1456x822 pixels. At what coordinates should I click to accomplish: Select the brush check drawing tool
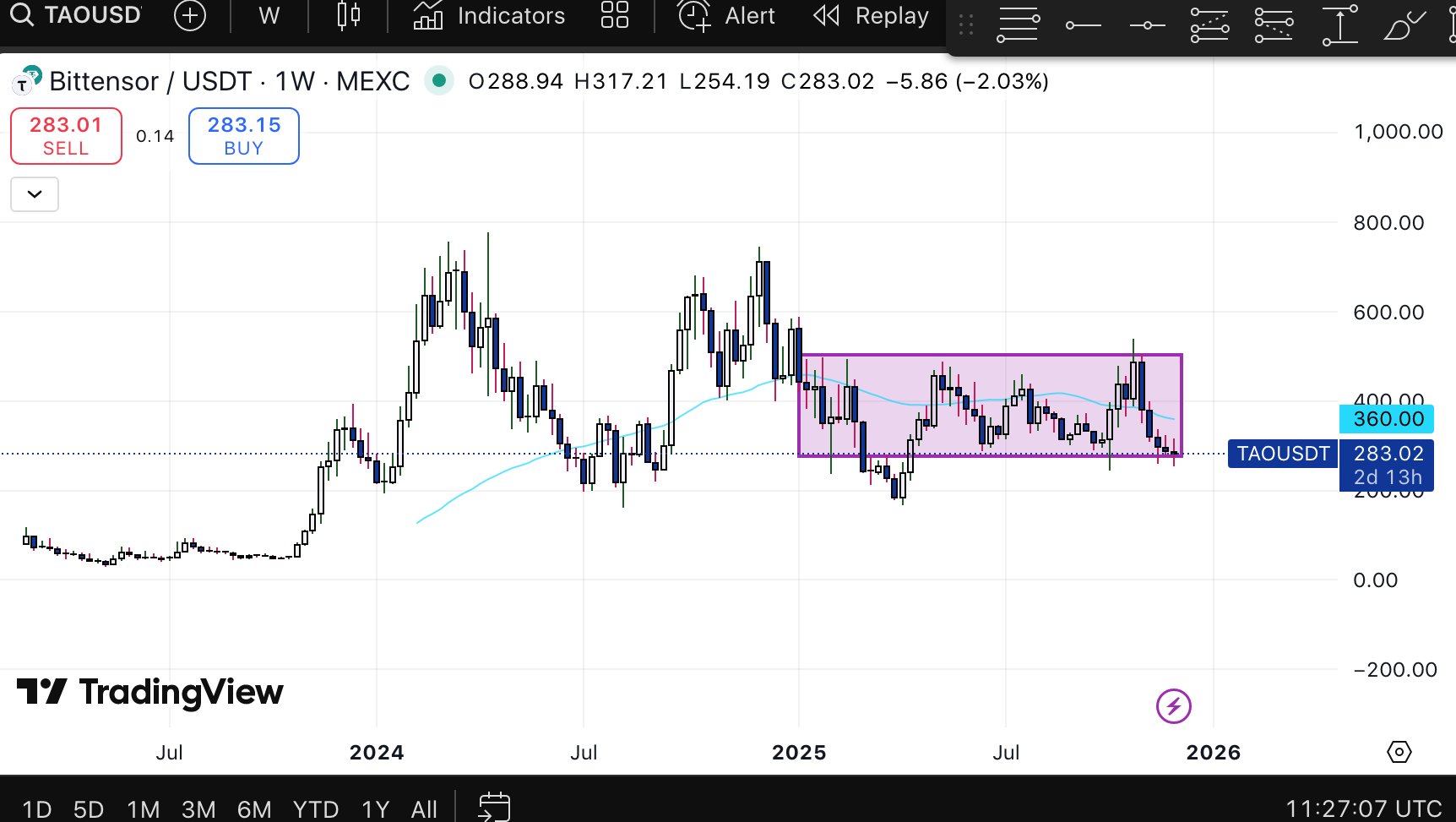(x=1403, y=25)
